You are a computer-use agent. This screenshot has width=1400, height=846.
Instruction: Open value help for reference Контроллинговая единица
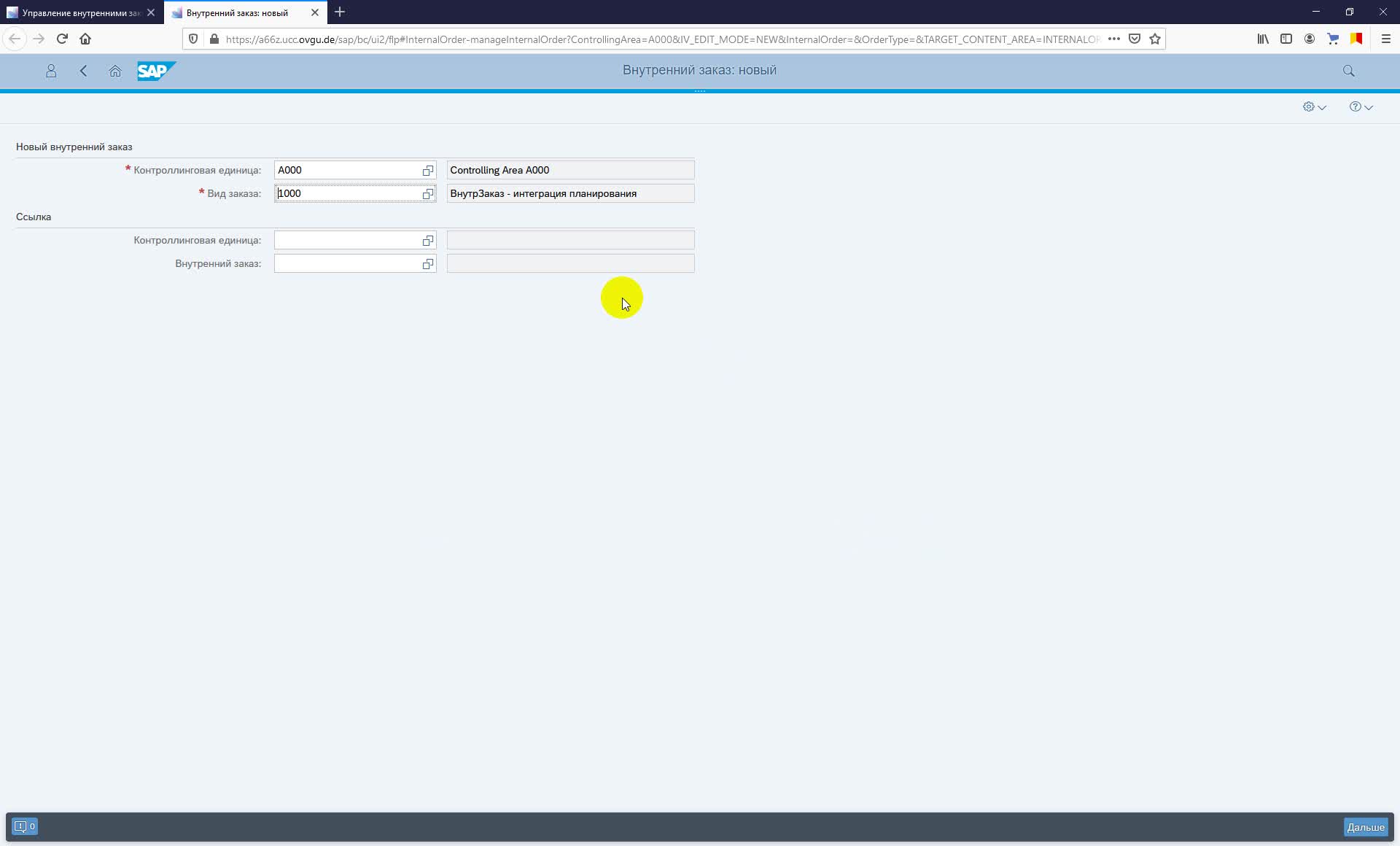pyautogui.click(x=428, y=241)
